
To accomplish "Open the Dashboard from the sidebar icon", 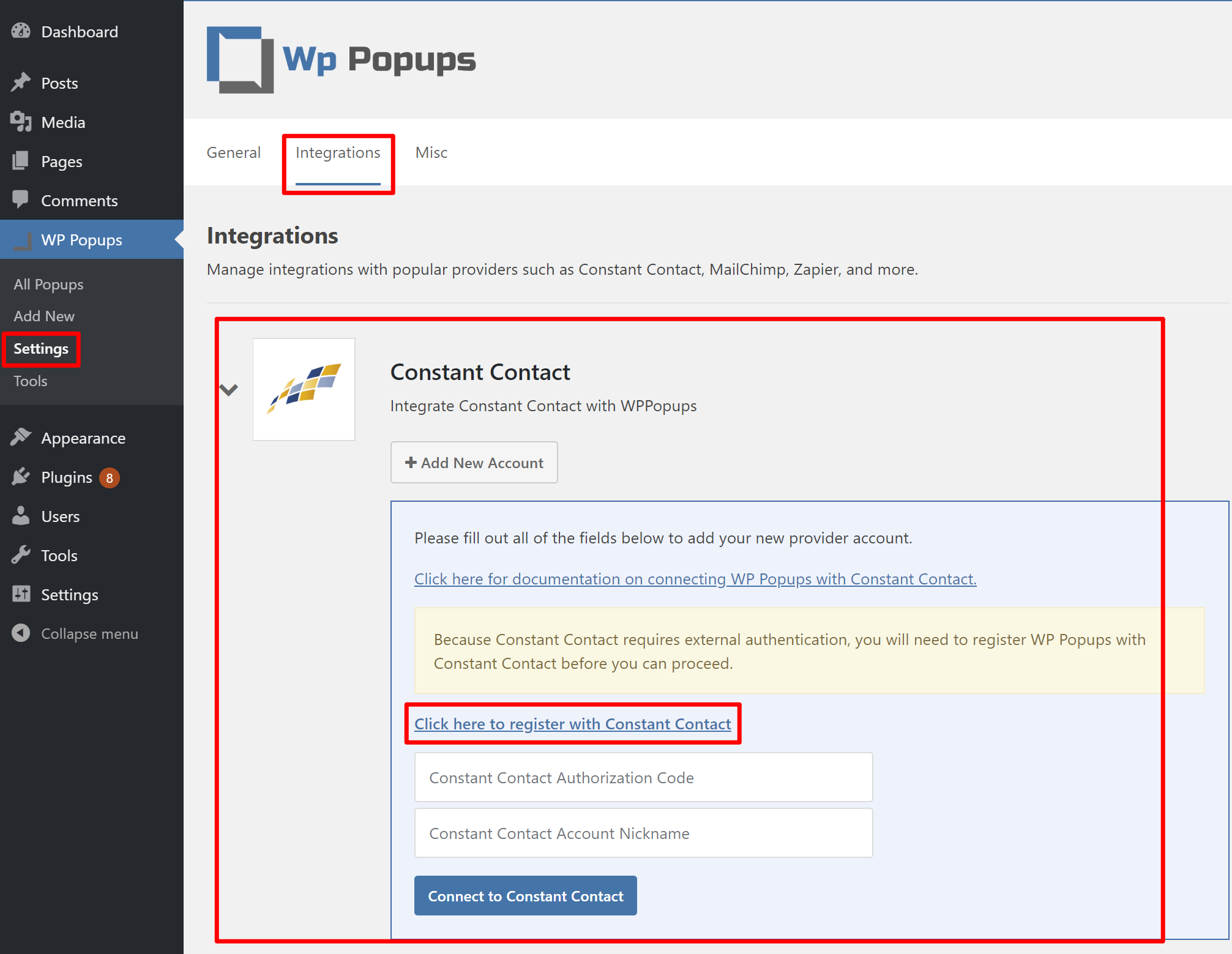I will (x=21, y=31).
